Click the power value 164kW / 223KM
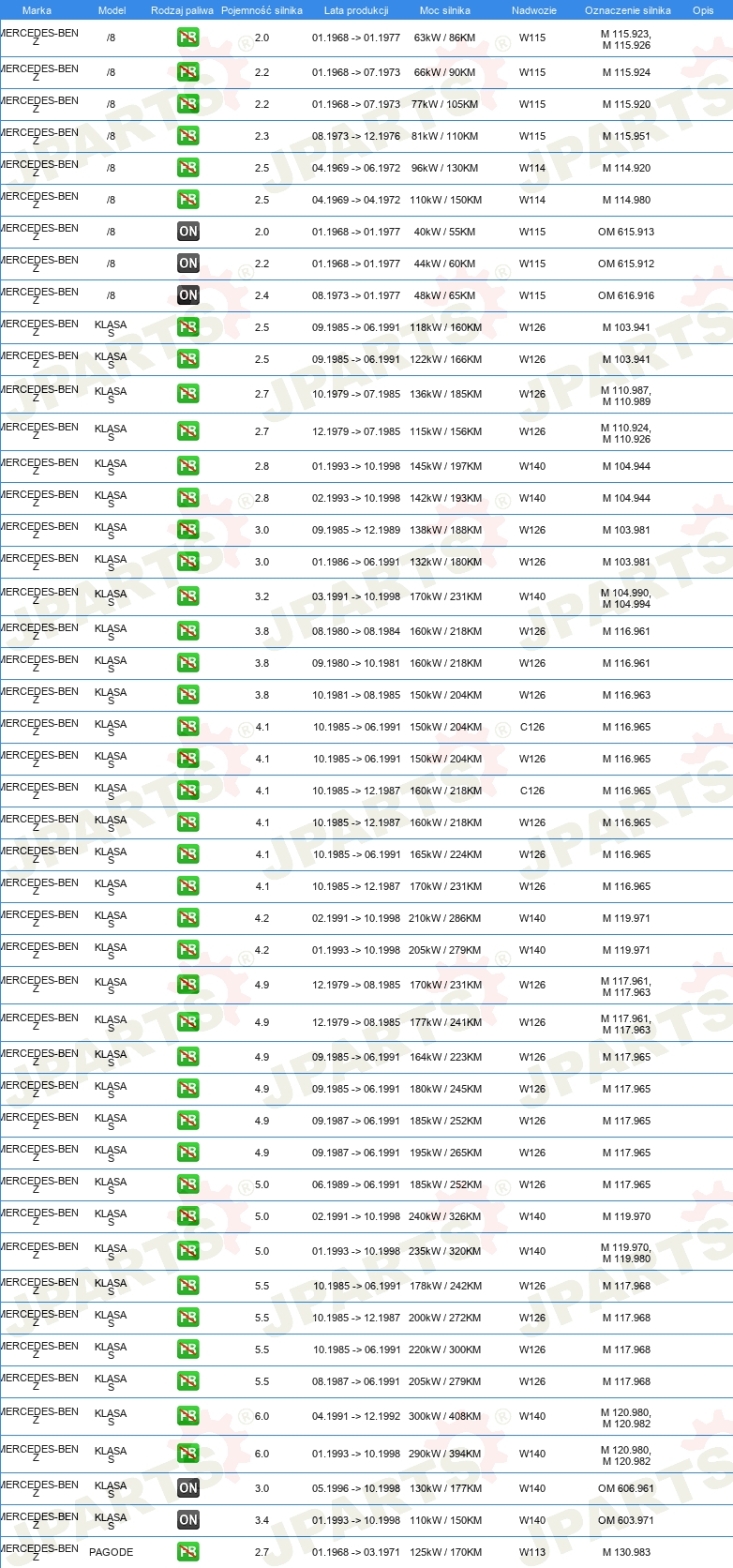 click(x=445, y=1057)
